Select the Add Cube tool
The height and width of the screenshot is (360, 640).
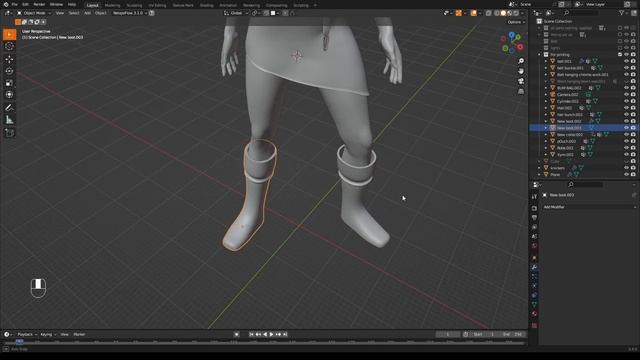point(9,133)
